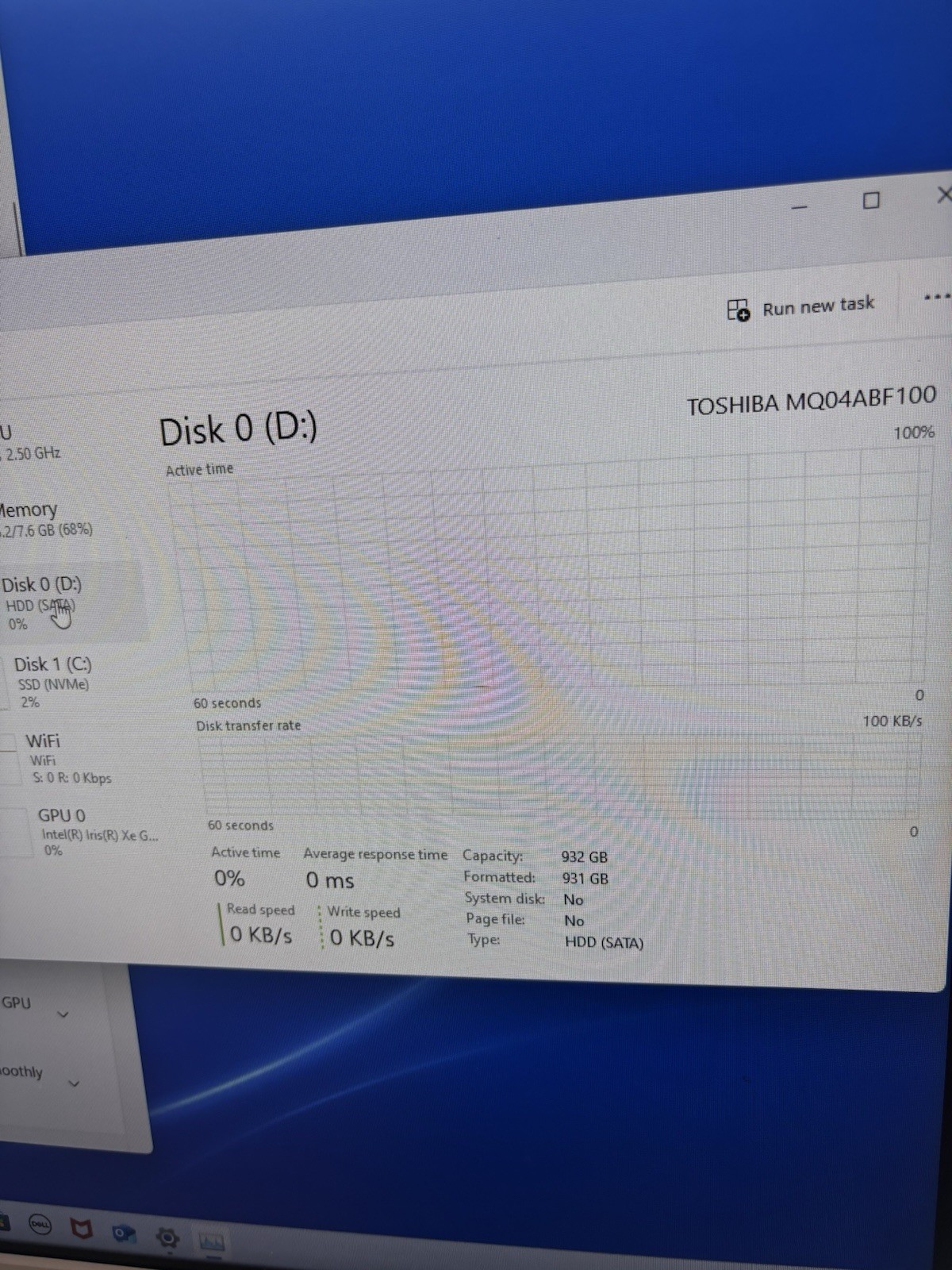The image size is (952, 1270).
Task: Open McAfee from the taskbar
Action: pos(81,1230)
